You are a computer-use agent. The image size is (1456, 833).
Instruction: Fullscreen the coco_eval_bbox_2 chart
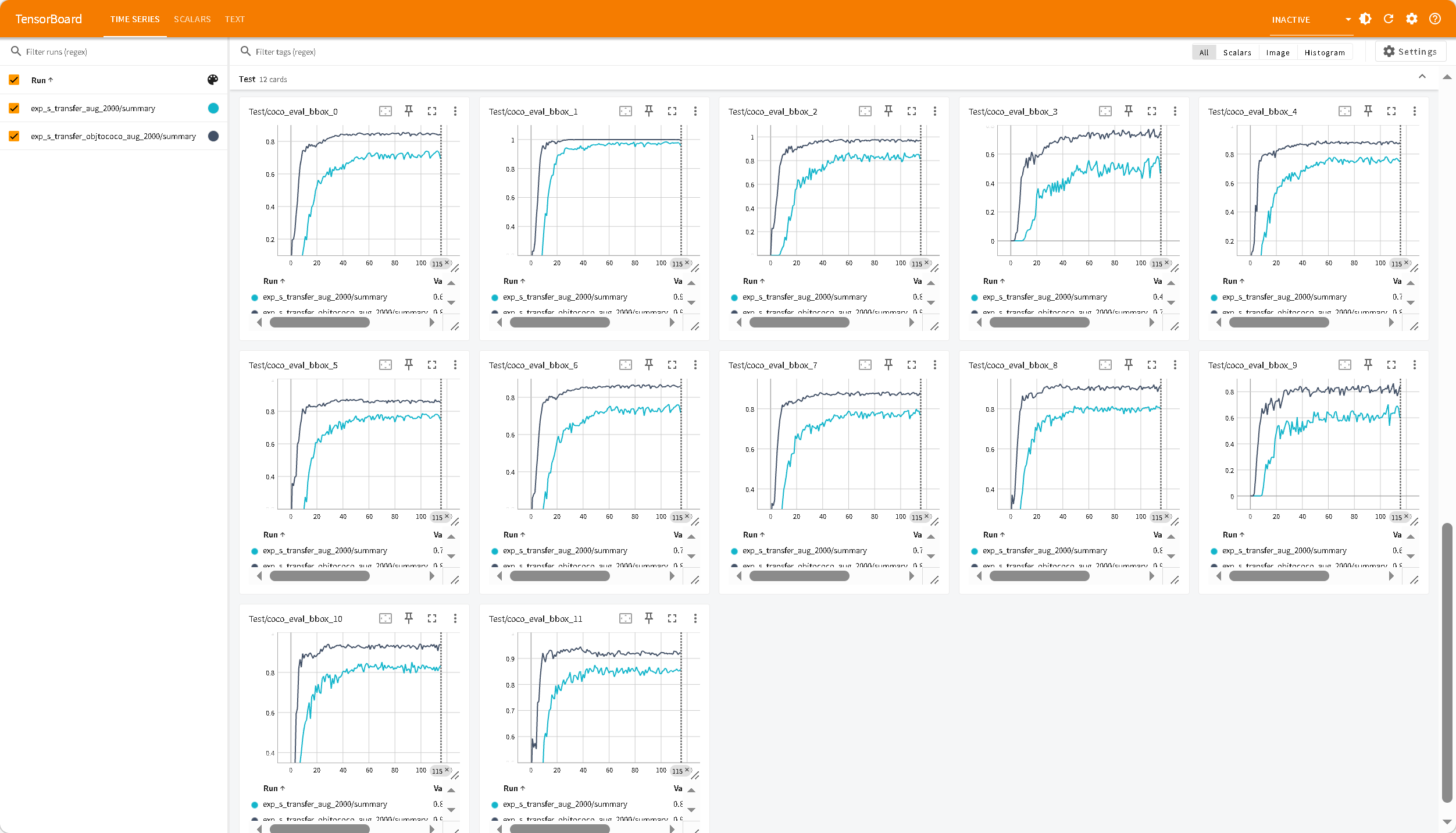(x=912, y=111)
